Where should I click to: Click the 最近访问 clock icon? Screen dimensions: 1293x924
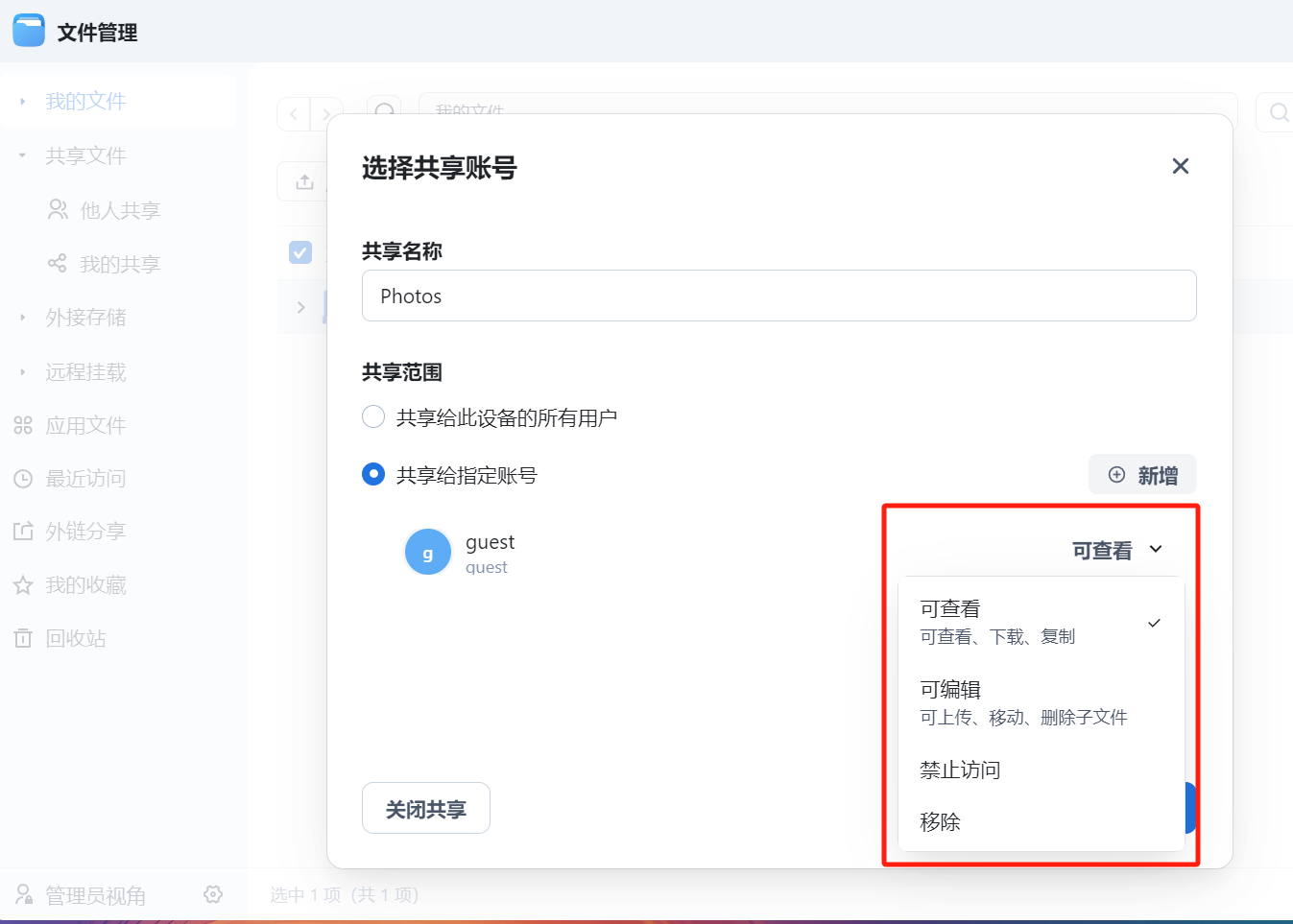23,478
